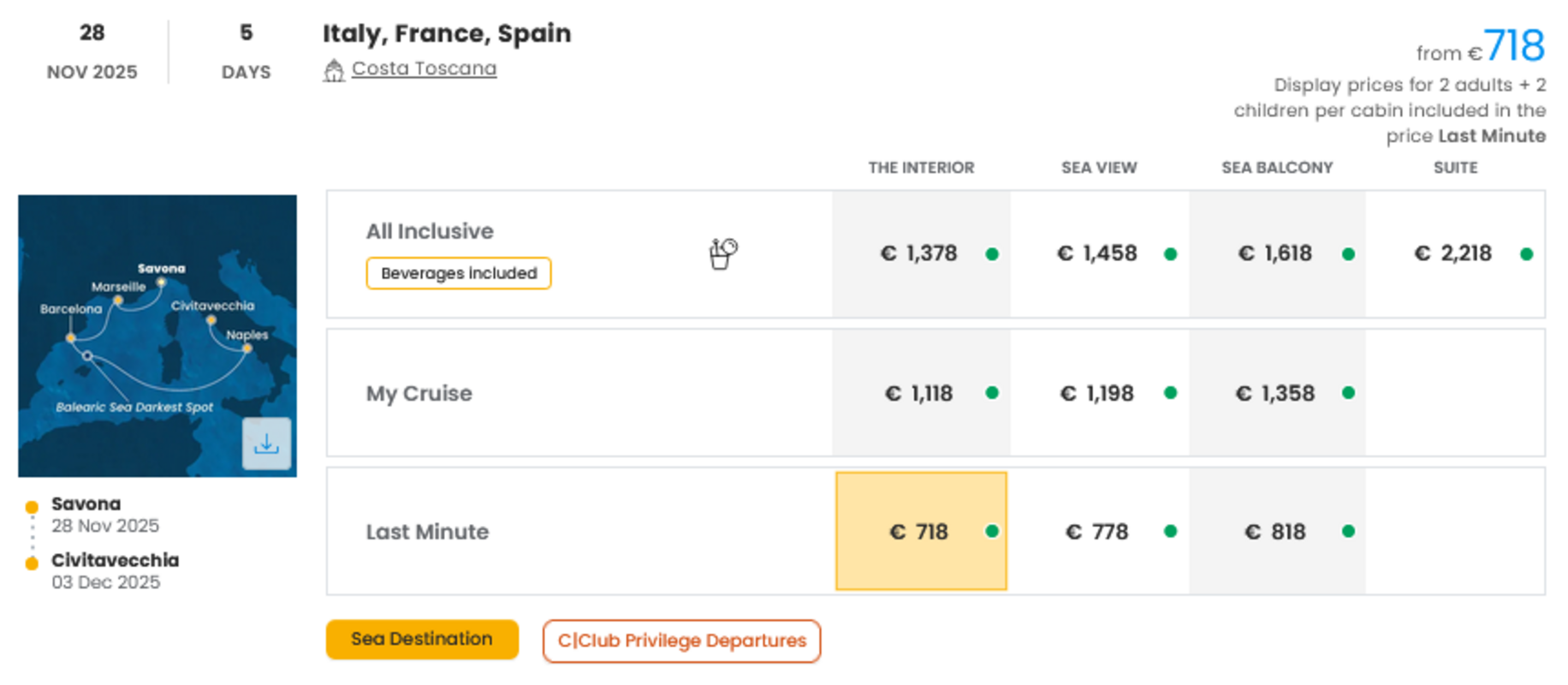The width and height of the screenshot is (1568, 685).
Task: Open the Costa Toscana ship link
Action: pyautogui.click(x=424, y=68)
